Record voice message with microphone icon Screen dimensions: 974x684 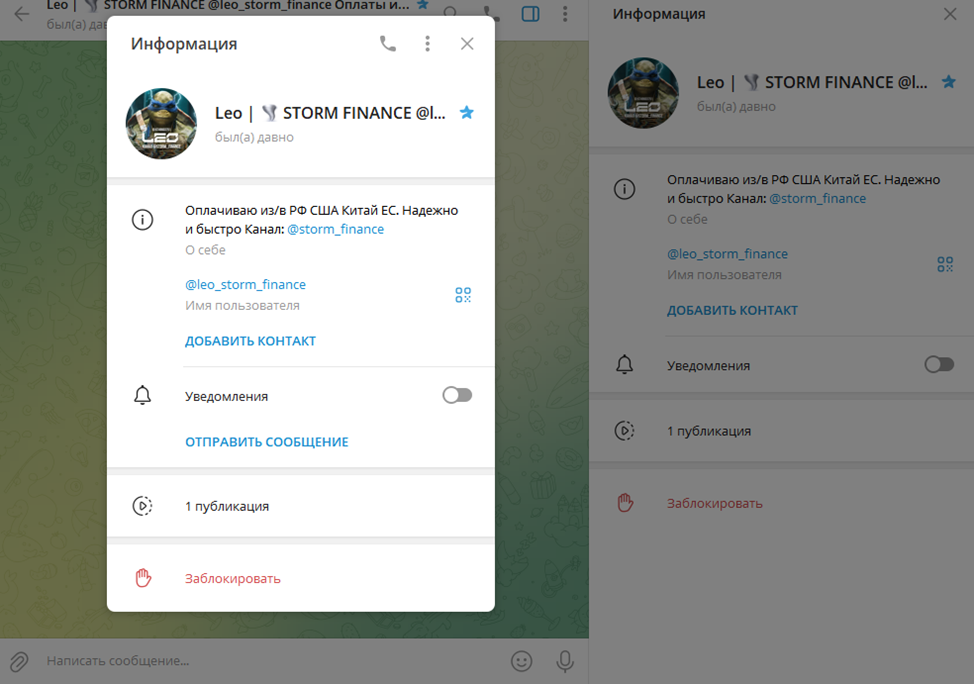tap(565, 662)
